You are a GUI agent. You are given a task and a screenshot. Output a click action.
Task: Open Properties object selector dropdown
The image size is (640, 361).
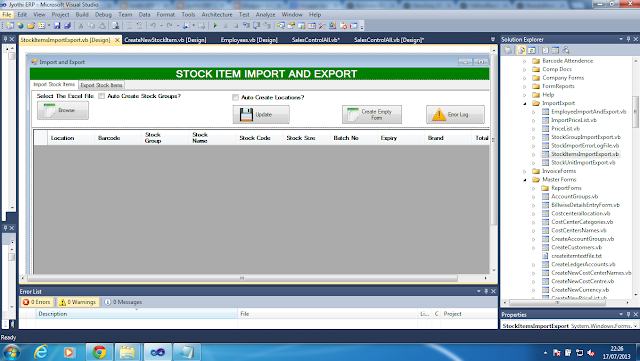click(635, 326)
